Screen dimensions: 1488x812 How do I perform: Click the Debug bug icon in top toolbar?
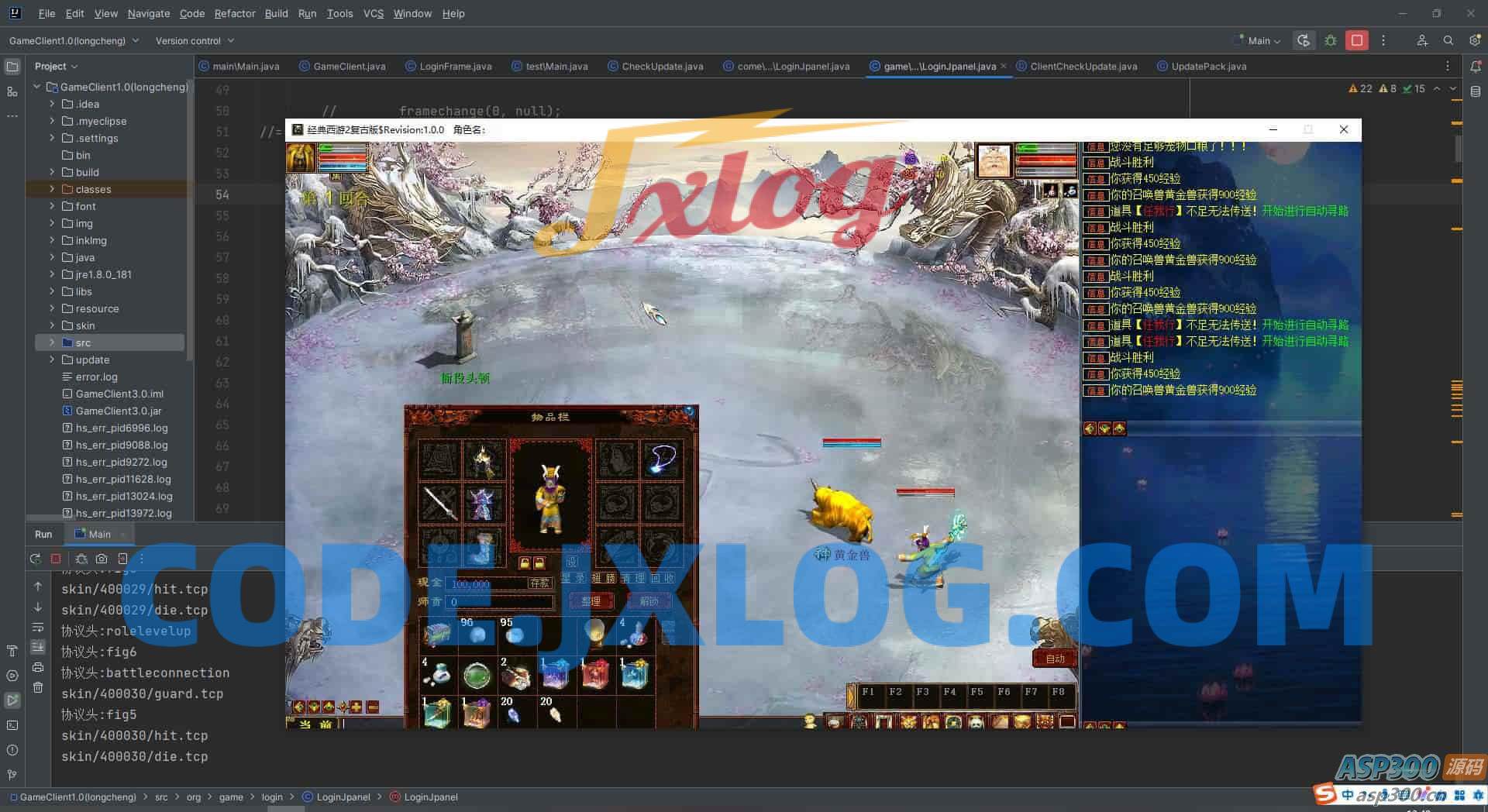[1331, 40]
